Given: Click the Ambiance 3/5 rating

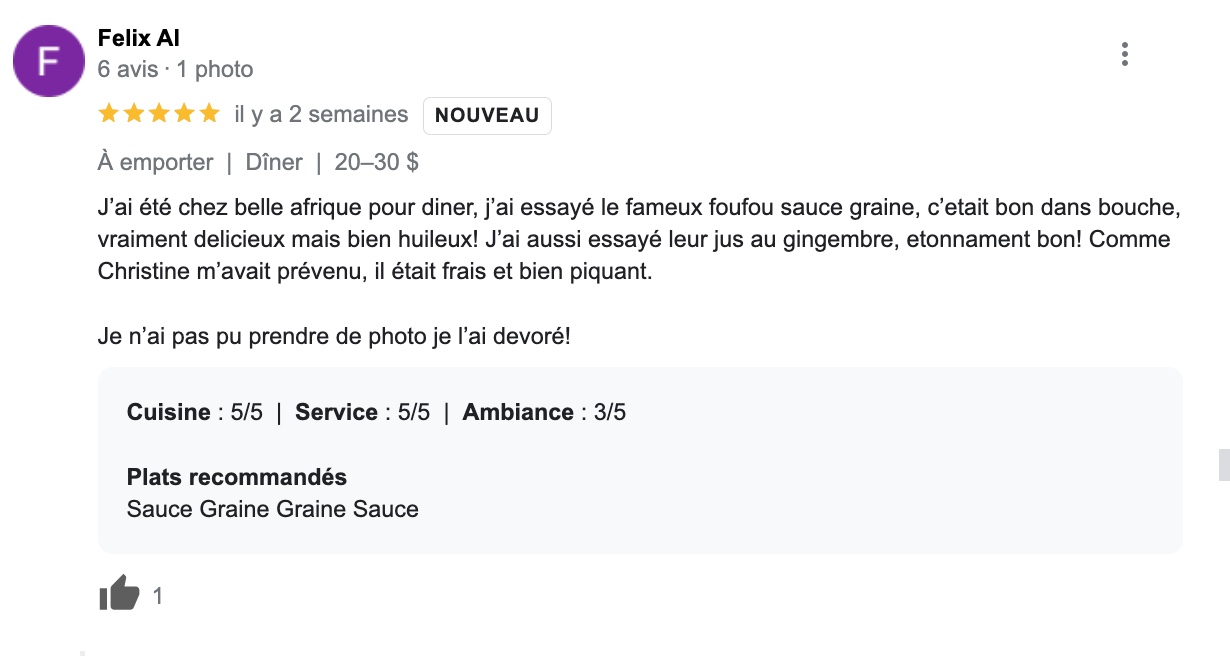Looking at the screenshot, I should click(x=544, y=412).
